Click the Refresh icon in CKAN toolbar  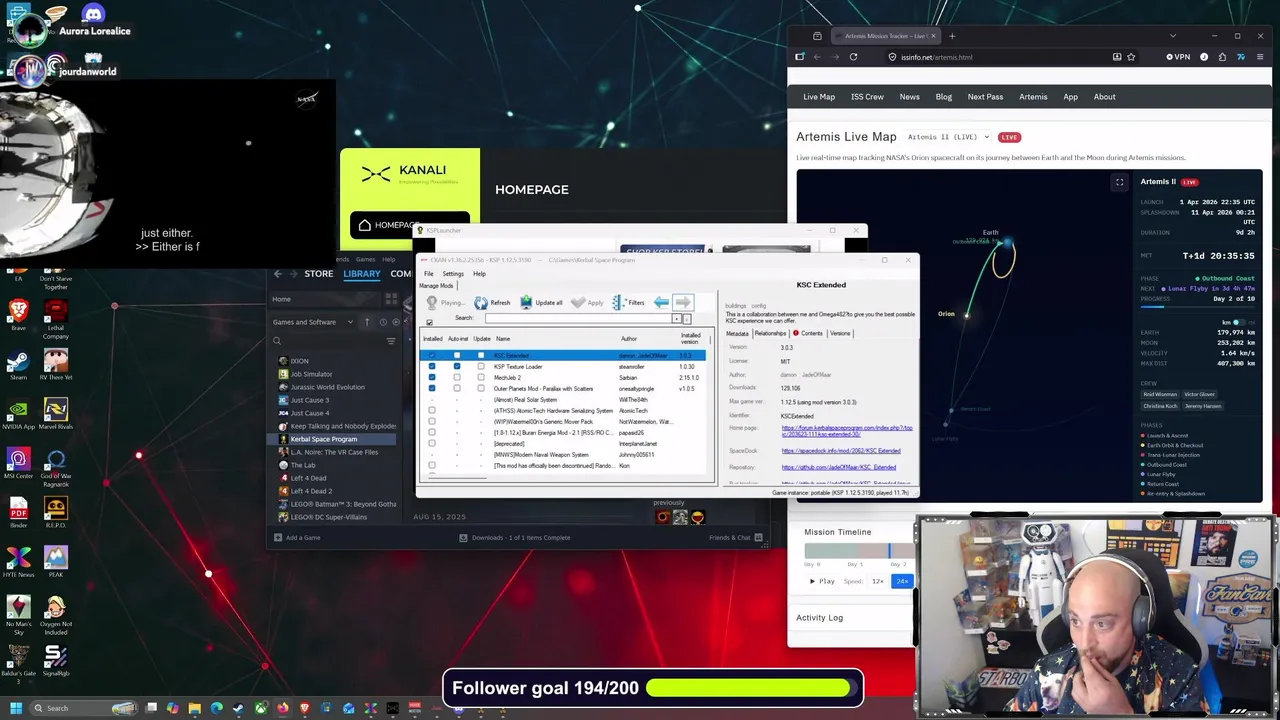point(481,302)
